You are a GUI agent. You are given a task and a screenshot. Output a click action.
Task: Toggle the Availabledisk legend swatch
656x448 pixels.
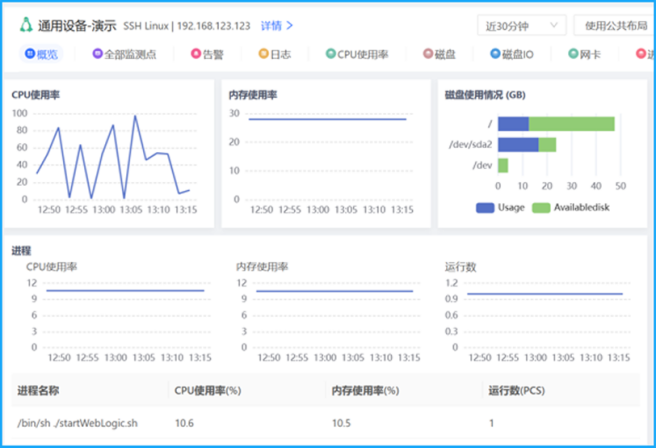point(541,207)
